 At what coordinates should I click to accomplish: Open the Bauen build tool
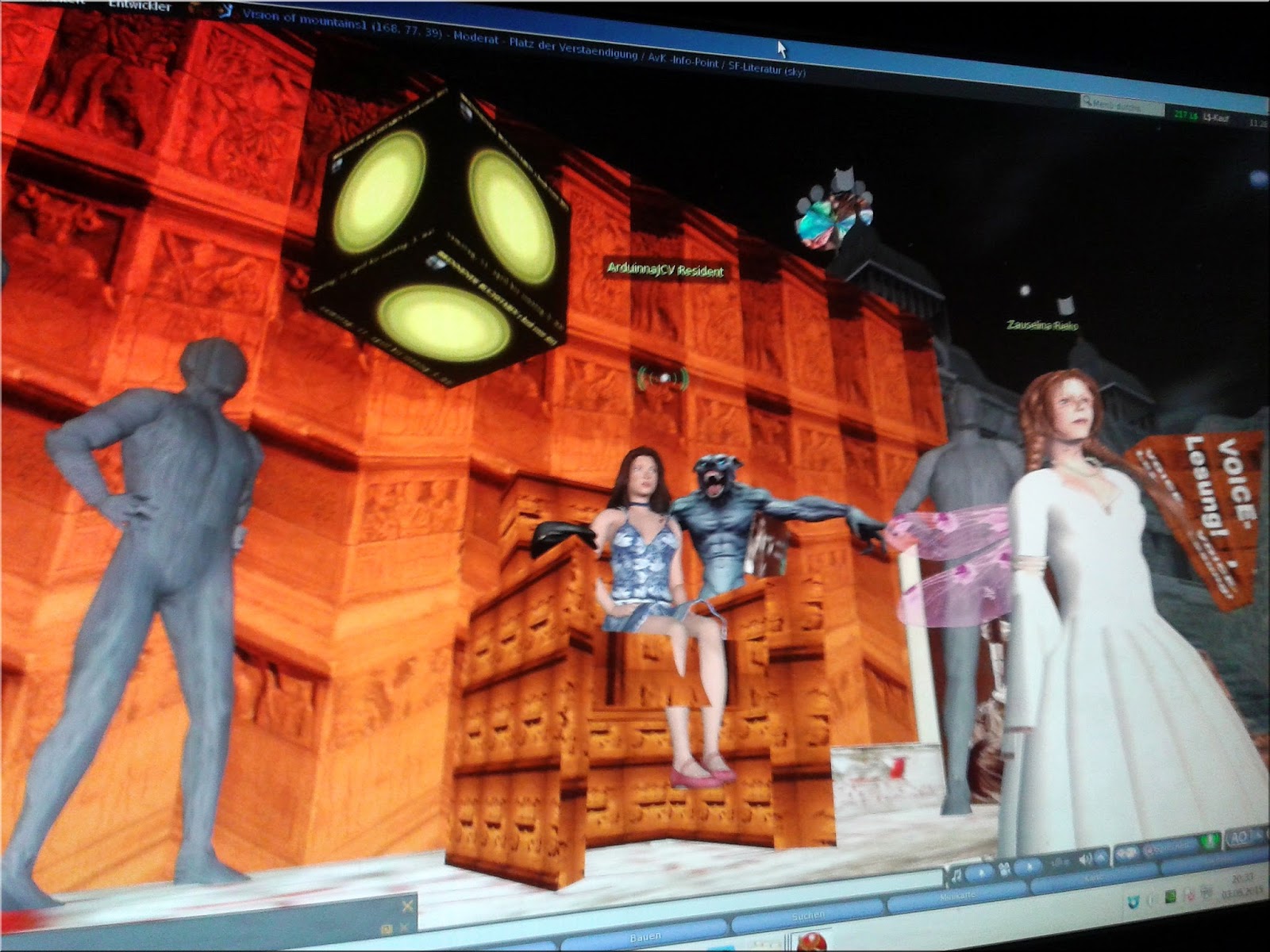tap(645, 936)
